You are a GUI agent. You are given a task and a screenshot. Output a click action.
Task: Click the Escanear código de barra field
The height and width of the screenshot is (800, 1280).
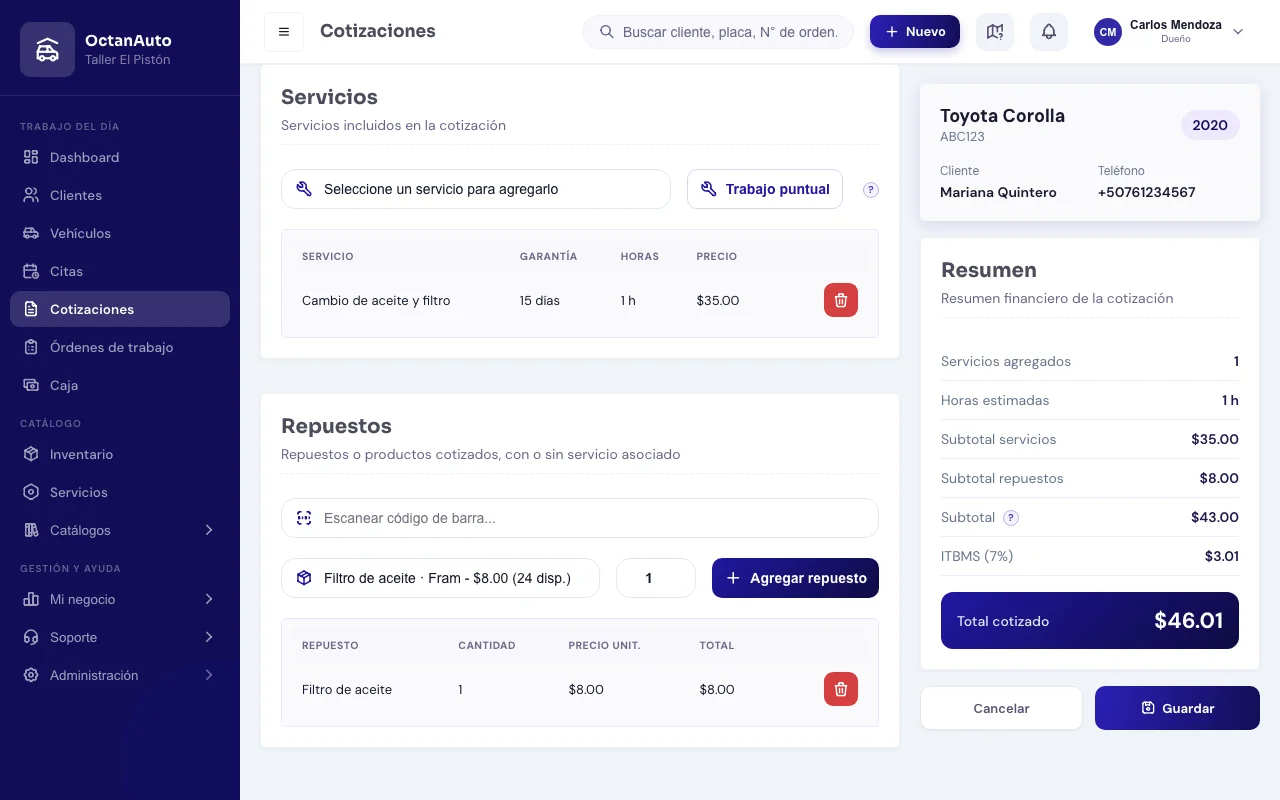point(580,518)
